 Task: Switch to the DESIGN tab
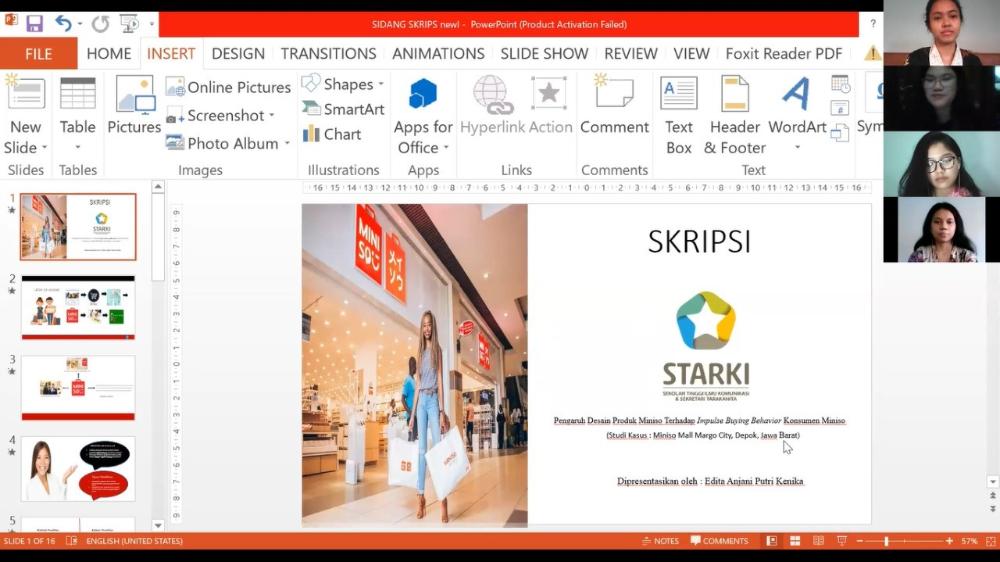[x=238, y=54]
